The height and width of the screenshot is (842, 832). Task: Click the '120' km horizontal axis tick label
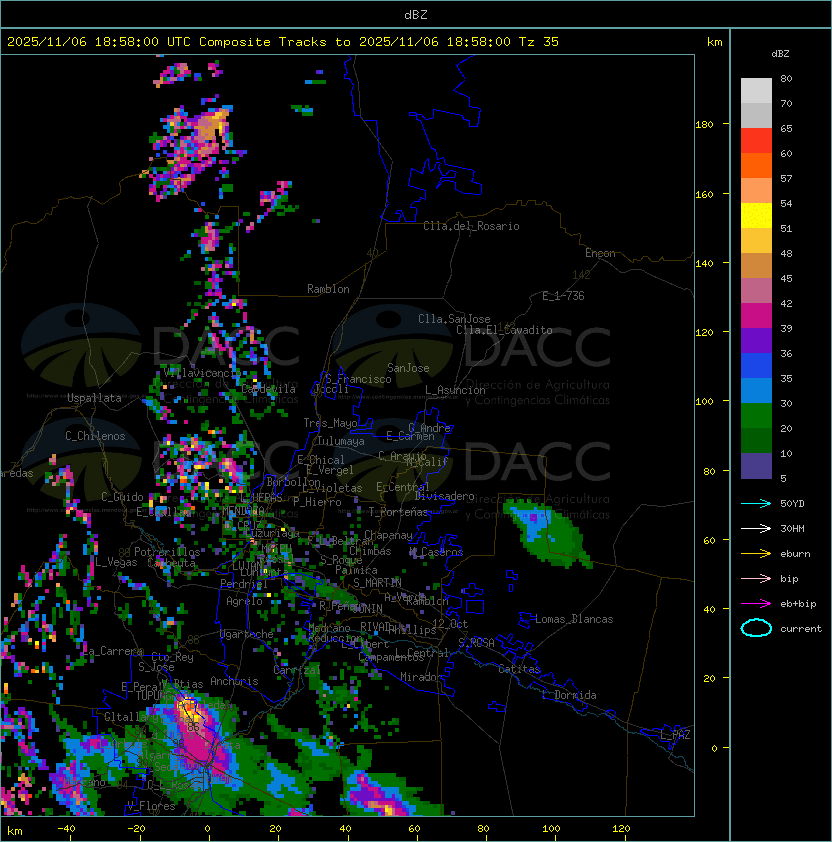pos(621,829)
